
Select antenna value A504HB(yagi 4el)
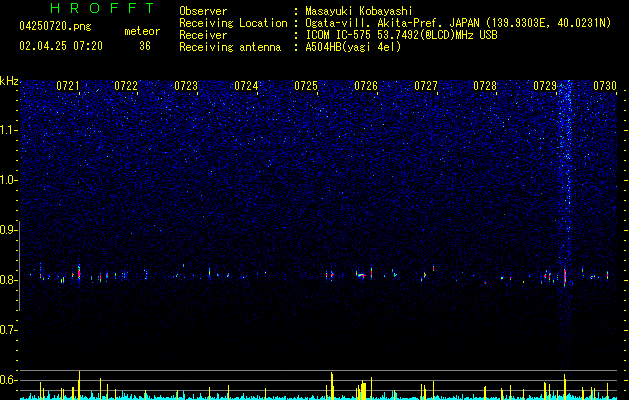click(x=353, y=47)
